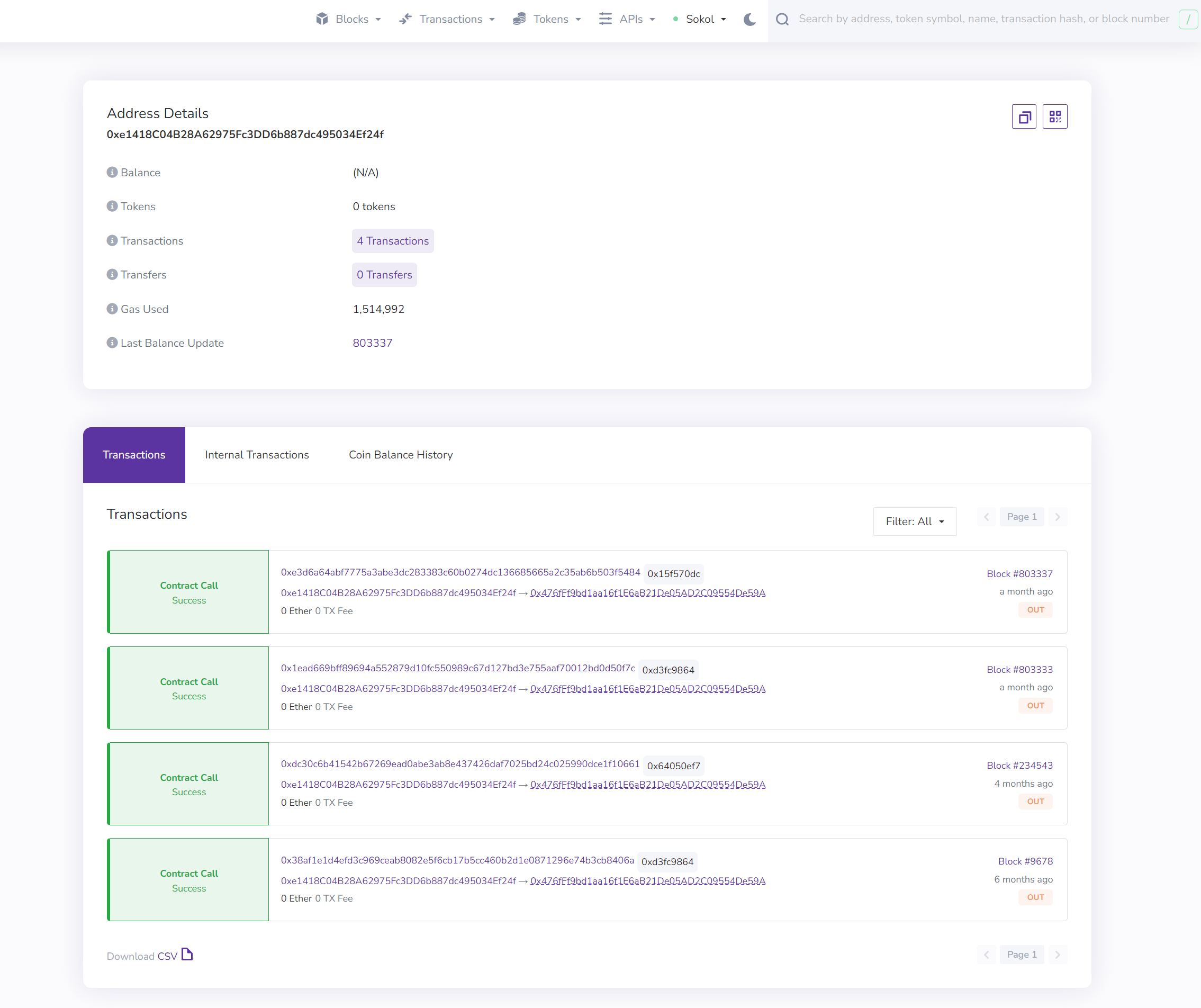Open Block #234543 link
This screenshot has width=1201, height=1008.
pyautogui.click(x=1019, y=766)
